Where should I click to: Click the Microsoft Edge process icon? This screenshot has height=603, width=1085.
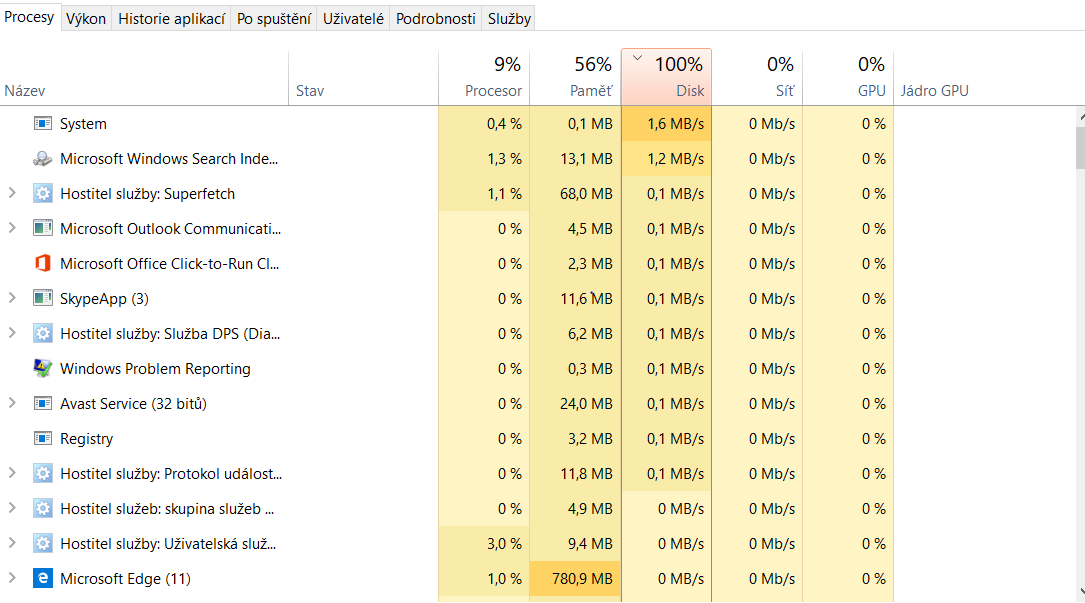click(x=42, y=579)
